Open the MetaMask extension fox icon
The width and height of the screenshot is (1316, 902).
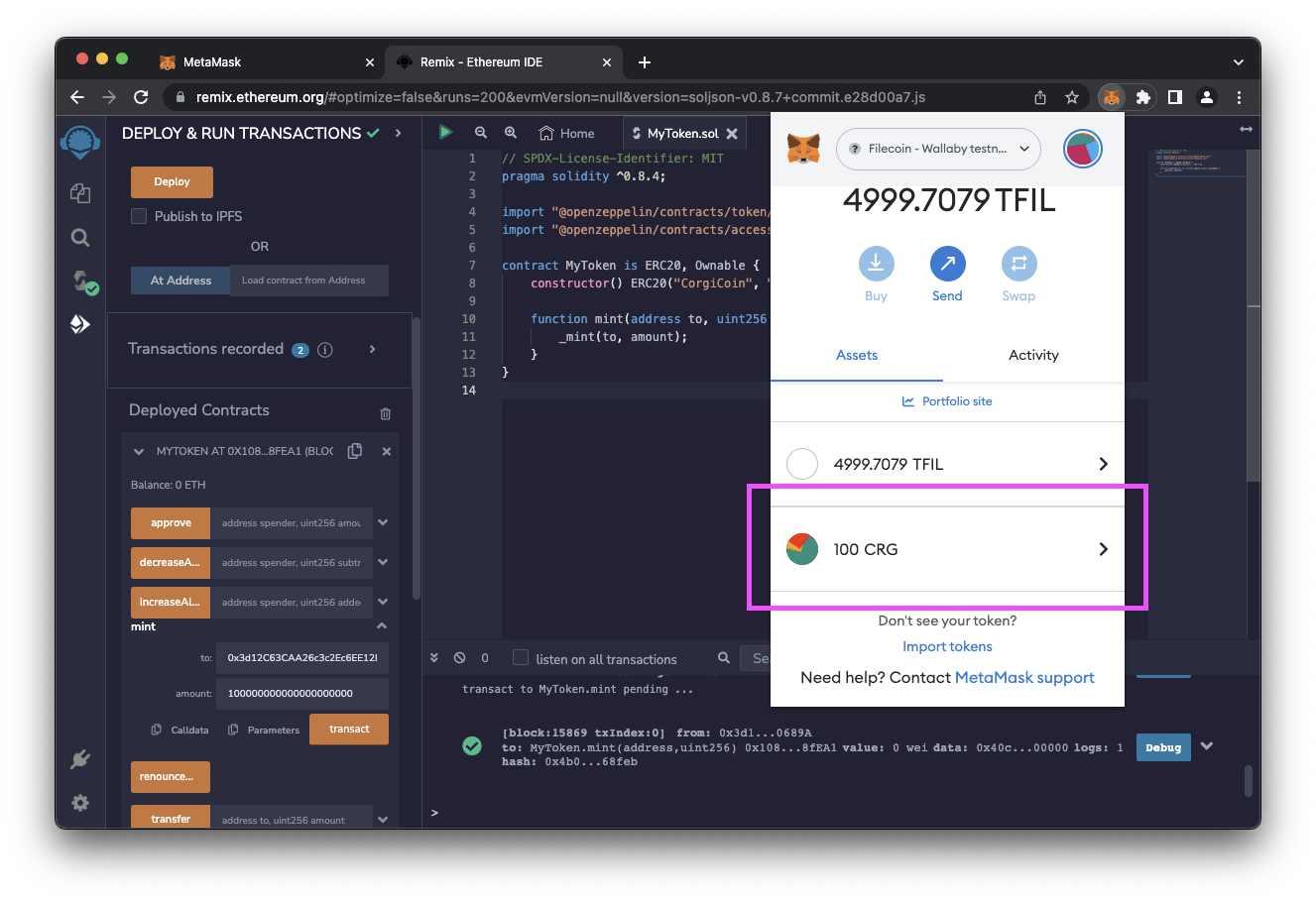[1112, 97]
